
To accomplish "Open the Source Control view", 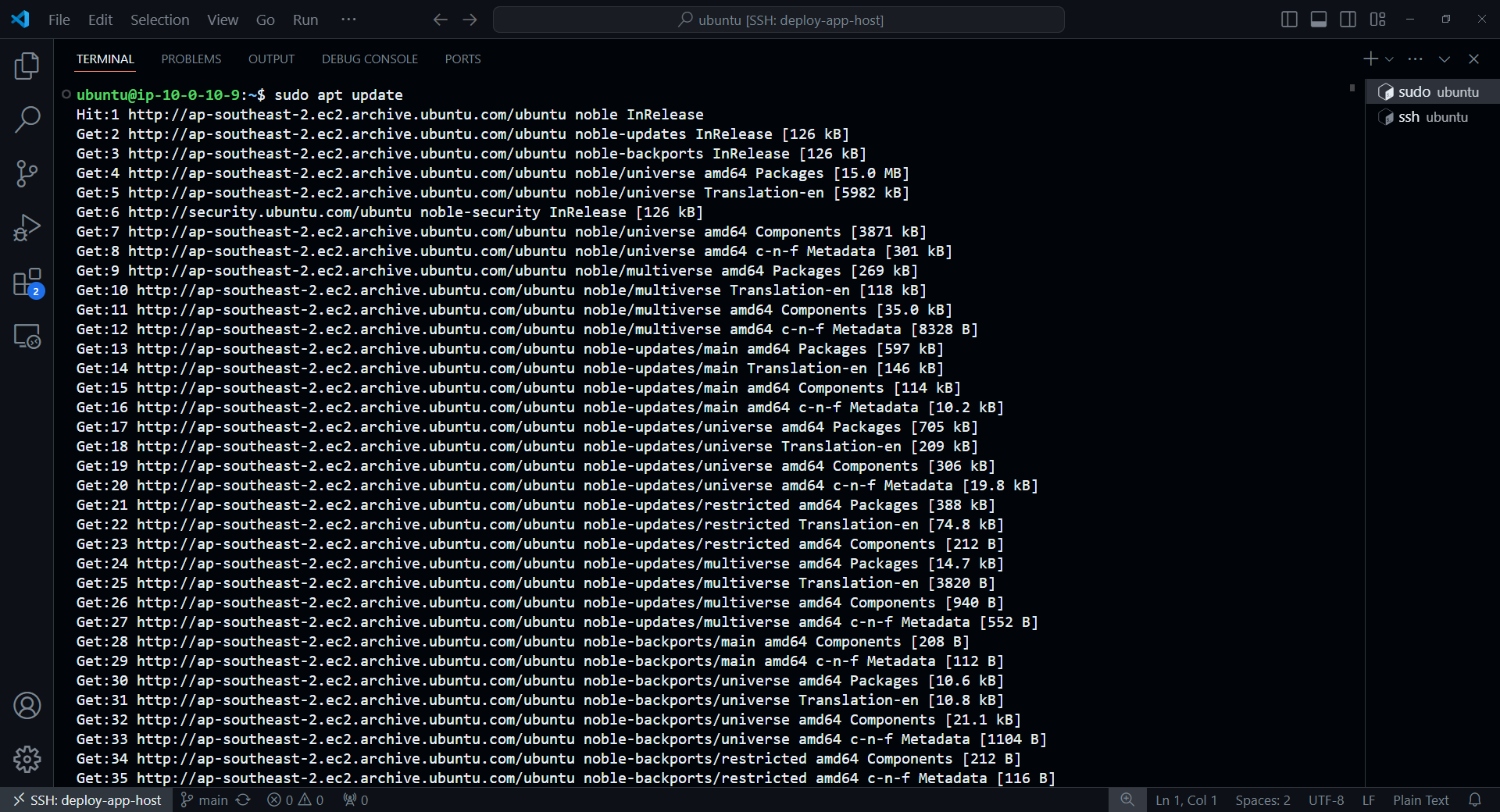I will tap(27, 173).
